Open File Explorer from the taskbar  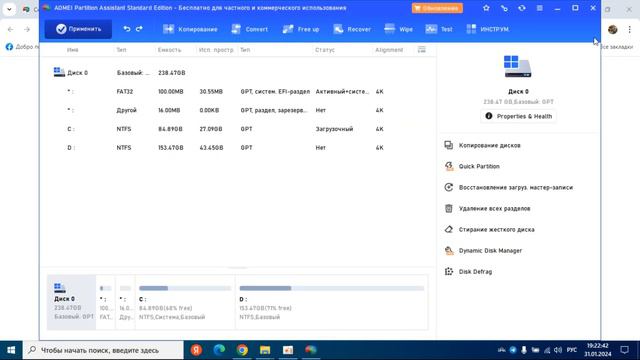(265, 350)
